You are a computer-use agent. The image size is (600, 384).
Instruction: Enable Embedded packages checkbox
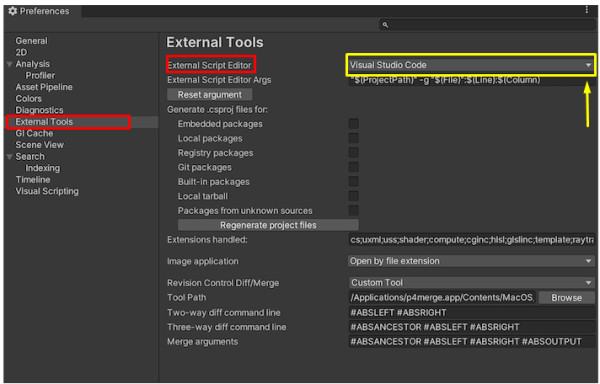pyautogui.click(x=354, y=124)
